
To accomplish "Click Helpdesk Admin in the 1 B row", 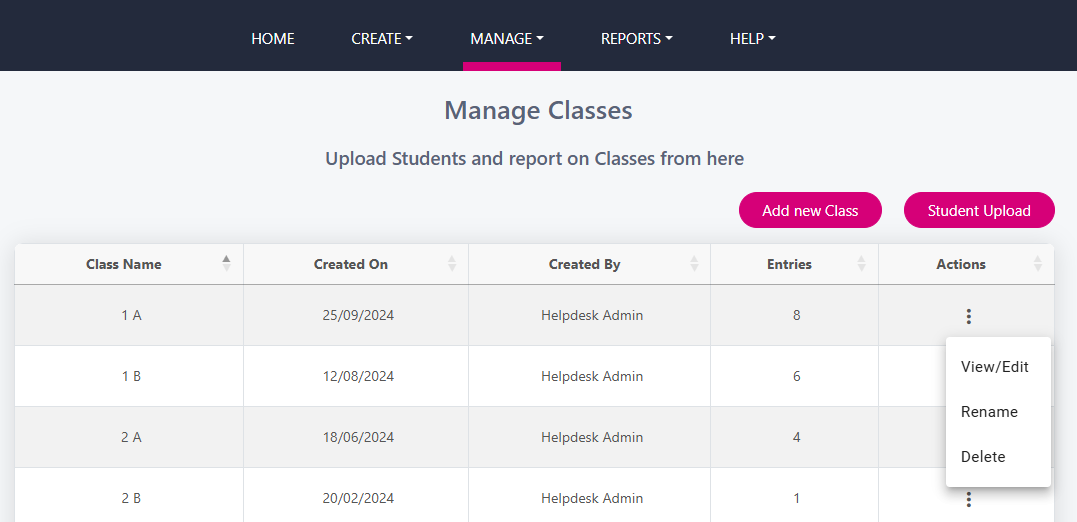I will tap(592, 376).
